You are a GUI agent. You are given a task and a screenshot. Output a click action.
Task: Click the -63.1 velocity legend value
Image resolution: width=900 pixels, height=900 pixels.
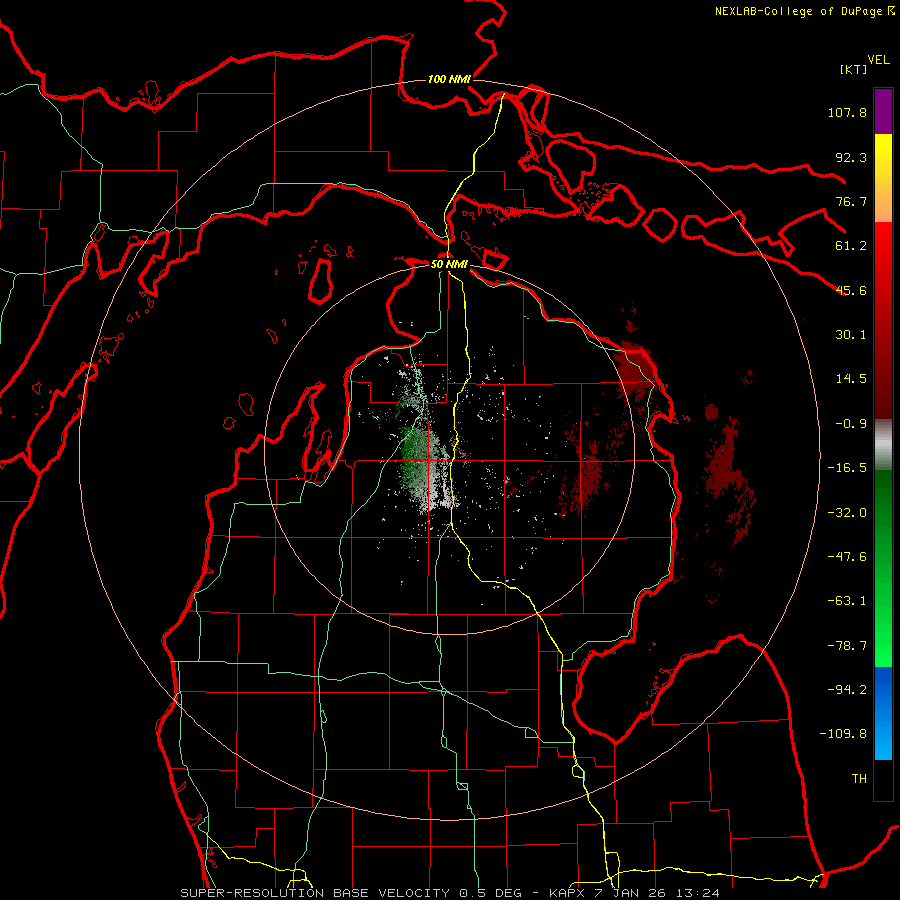pyautogui.click(x=847, y=601)
